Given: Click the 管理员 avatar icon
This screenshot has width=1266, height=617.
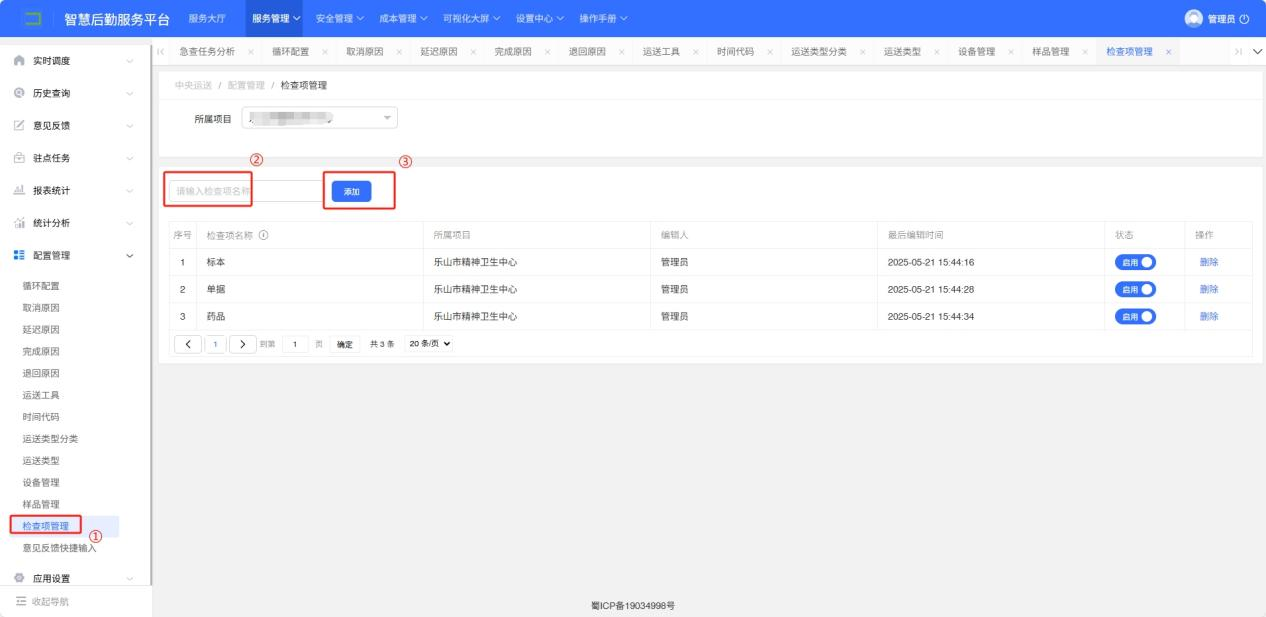Looking at the screenshot, I should coord(1193,19).
